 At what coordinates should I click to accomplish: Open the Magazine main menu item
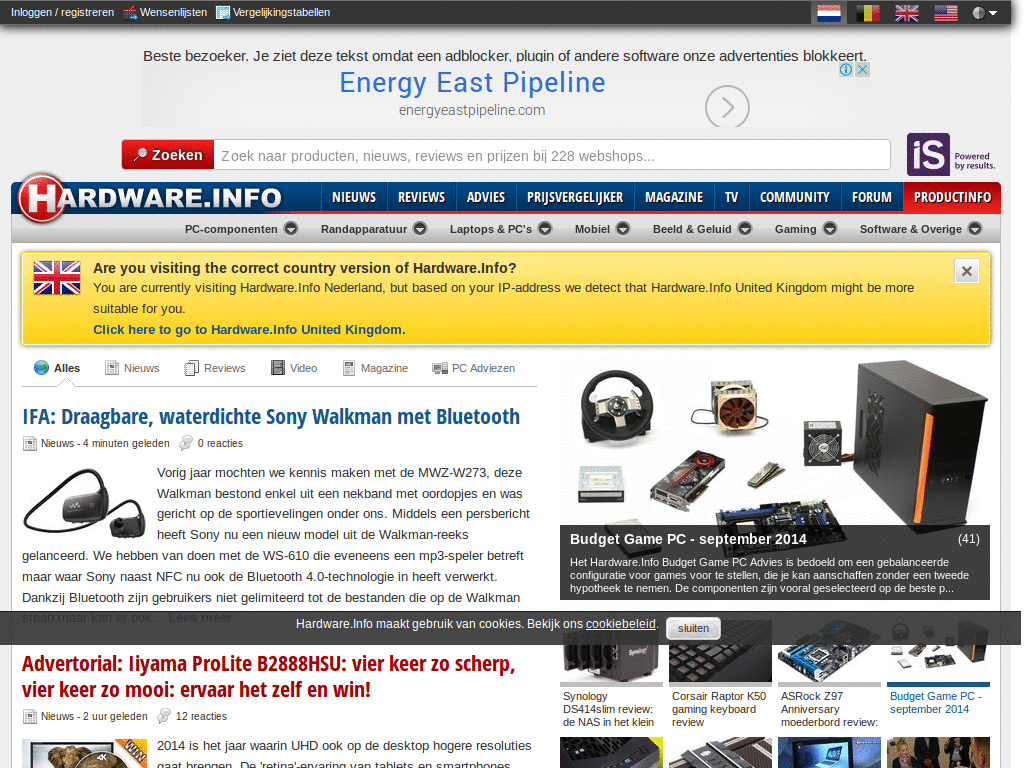(674, 197)
